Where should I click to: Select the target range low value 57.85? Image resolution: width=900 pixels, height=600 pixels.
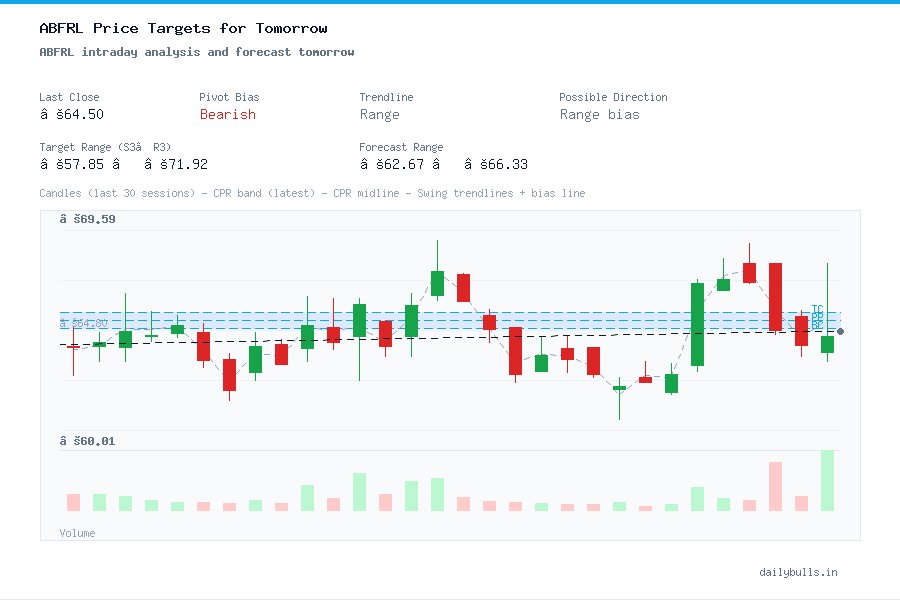(x=72, y=164)
